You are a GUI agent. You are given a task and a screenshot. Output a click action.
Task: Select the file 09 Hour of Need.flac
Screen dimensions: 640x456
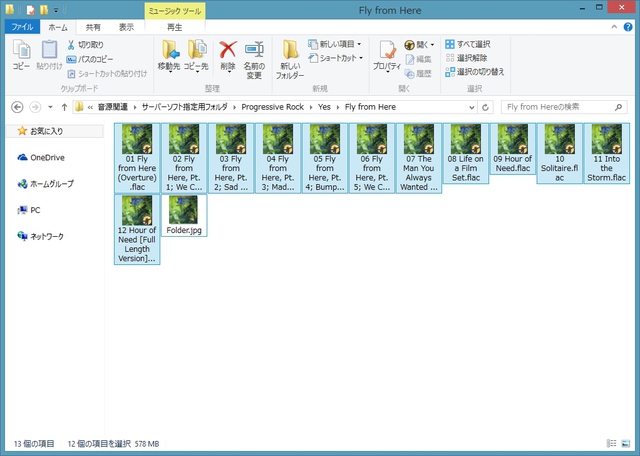tap(513, 149)
